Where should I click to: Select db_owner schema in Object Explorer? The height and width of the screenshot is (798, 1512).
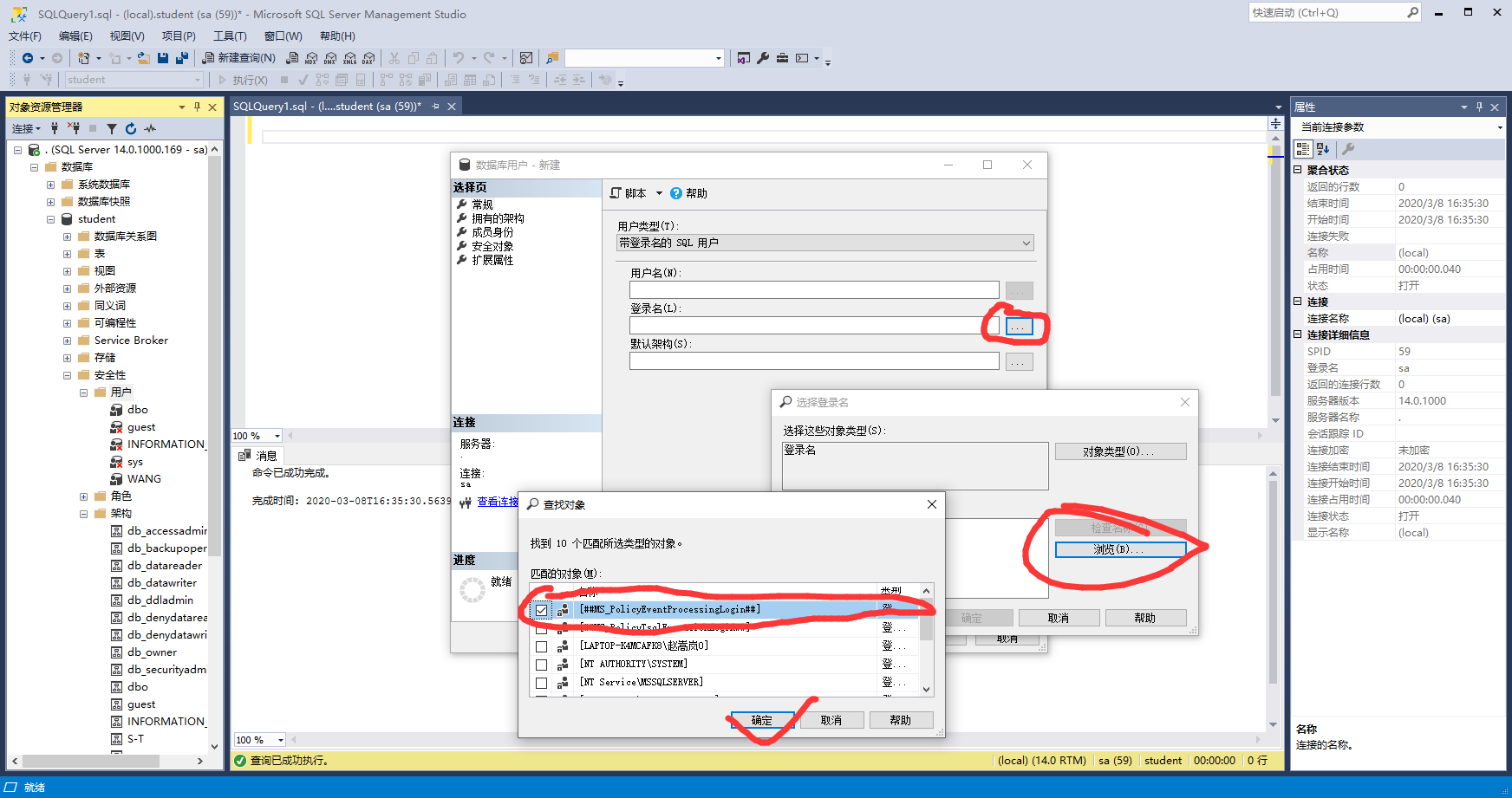tap(152, 652)
